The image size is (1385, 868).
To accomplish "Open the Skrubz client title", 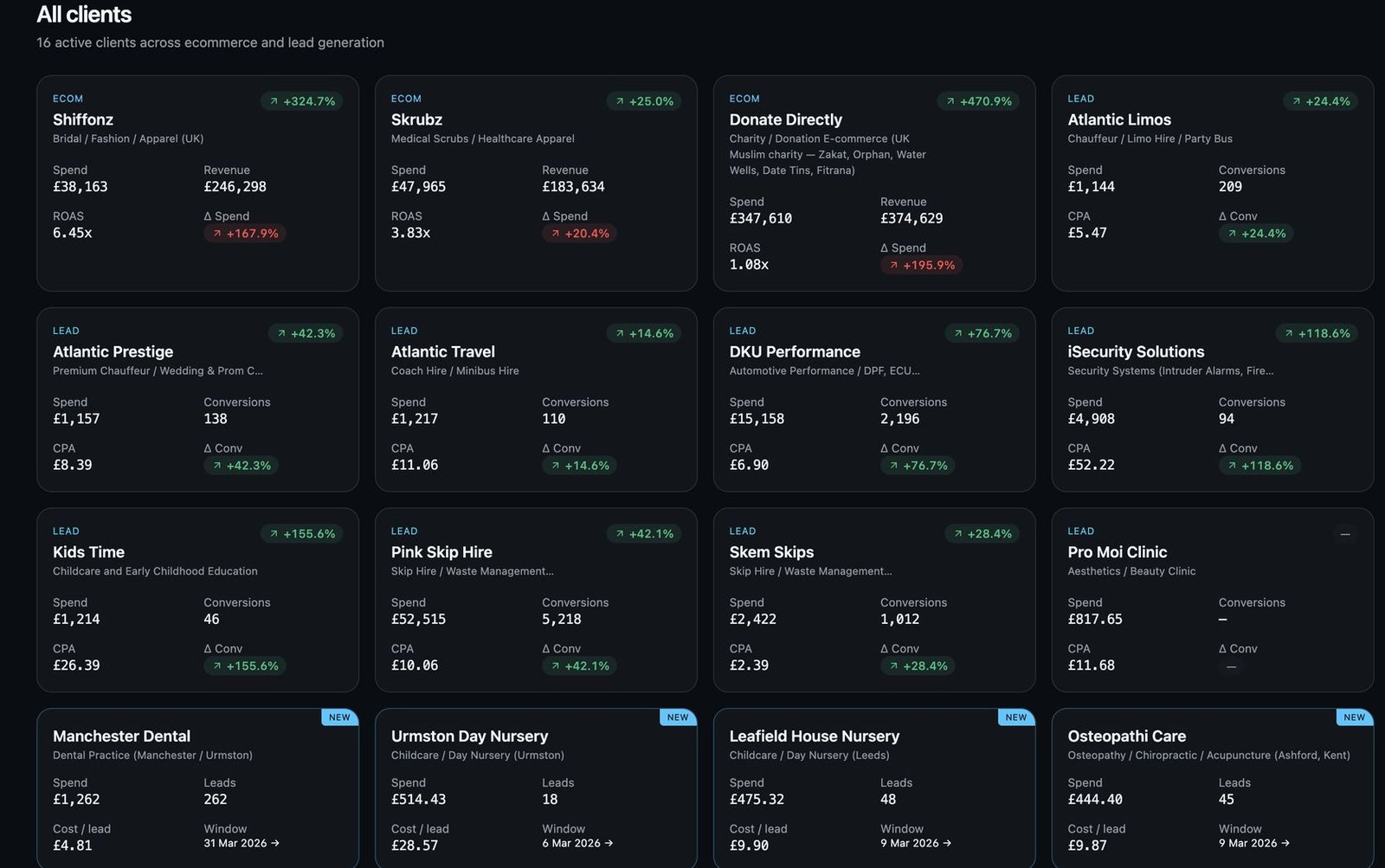I will tap(416, 119).
